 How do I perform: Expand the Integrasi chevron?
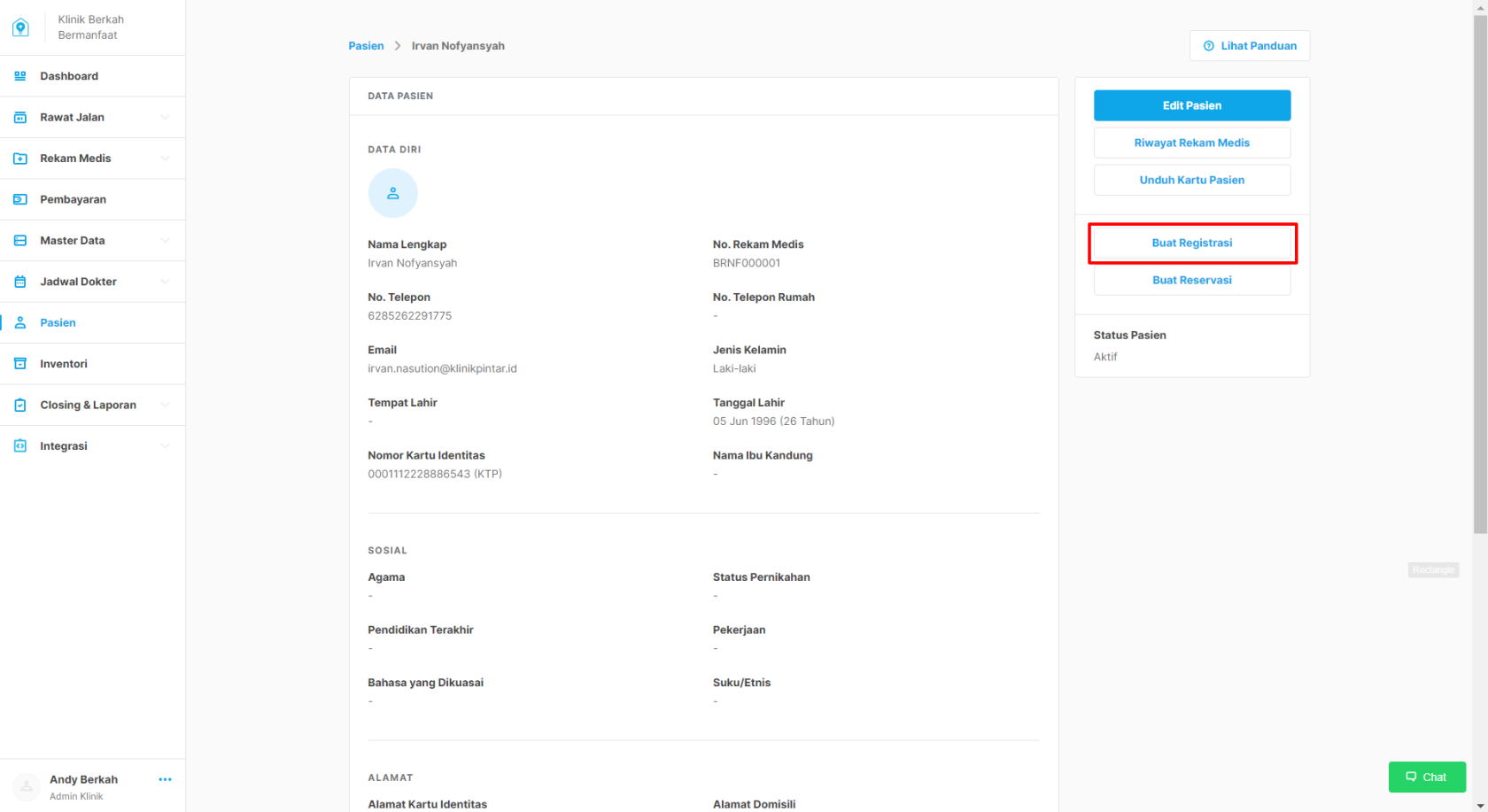(165, 446)
